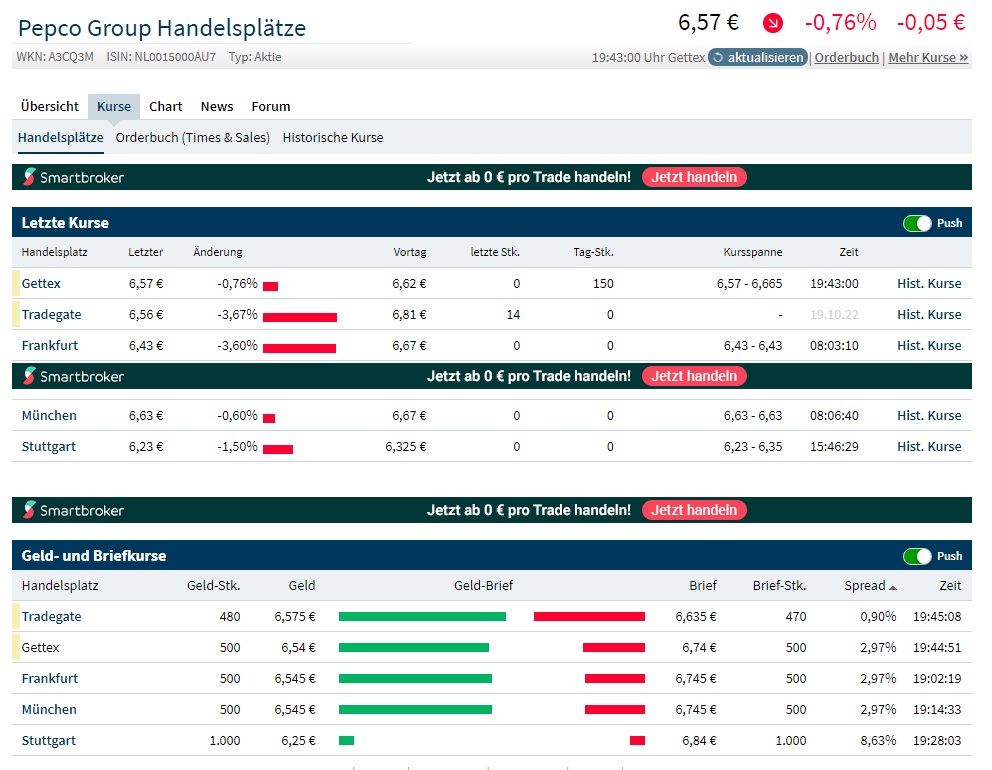Open Orderbuch (Times & Sales) sub-tab
Screen dimensions: 992x770
tap(192, 137)
